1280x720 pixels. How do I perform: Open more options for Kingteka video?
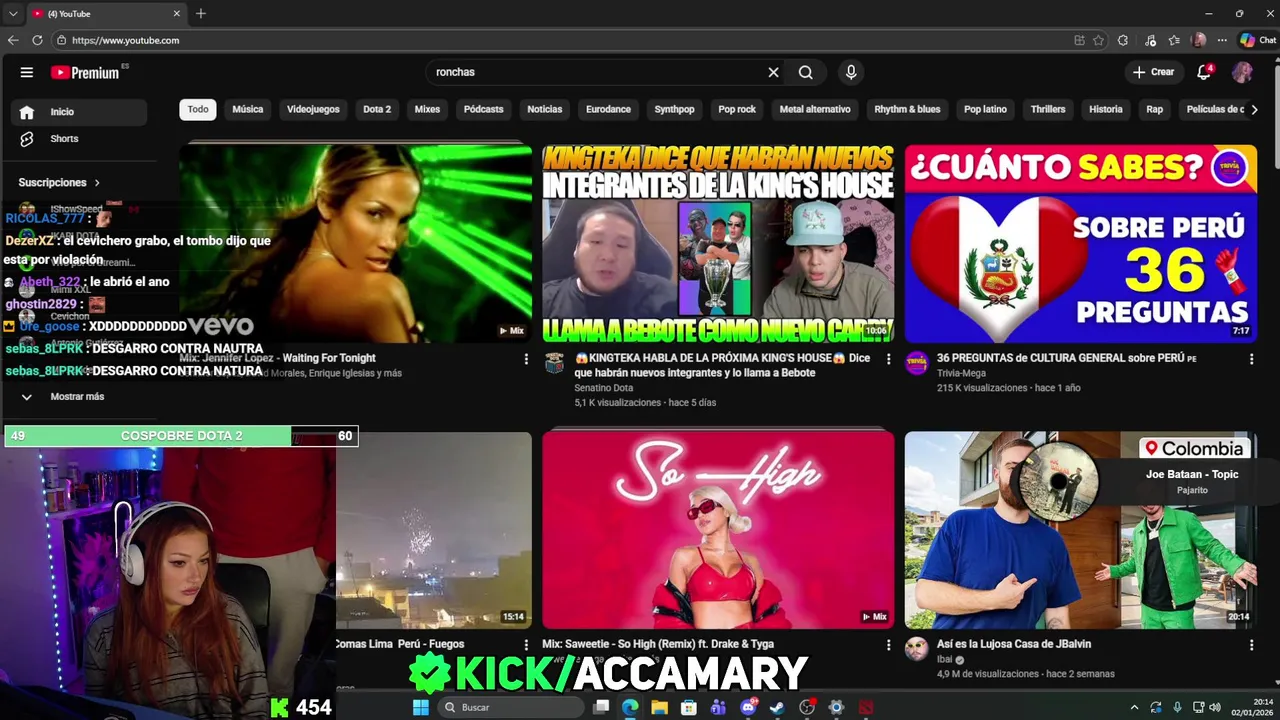click(888, 359)
